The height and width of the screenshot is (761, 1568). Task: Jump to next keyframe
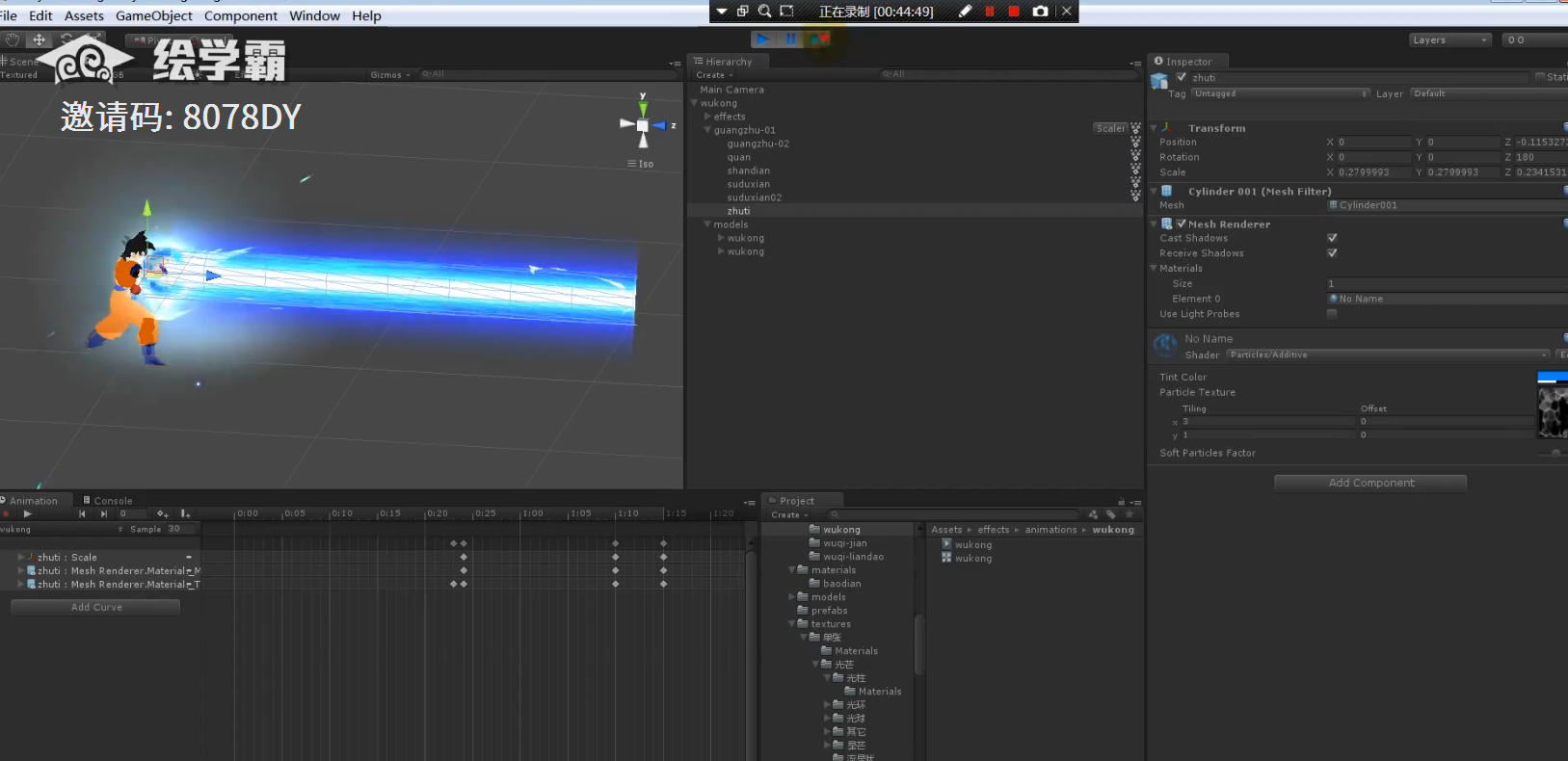(x=103, y=514)
